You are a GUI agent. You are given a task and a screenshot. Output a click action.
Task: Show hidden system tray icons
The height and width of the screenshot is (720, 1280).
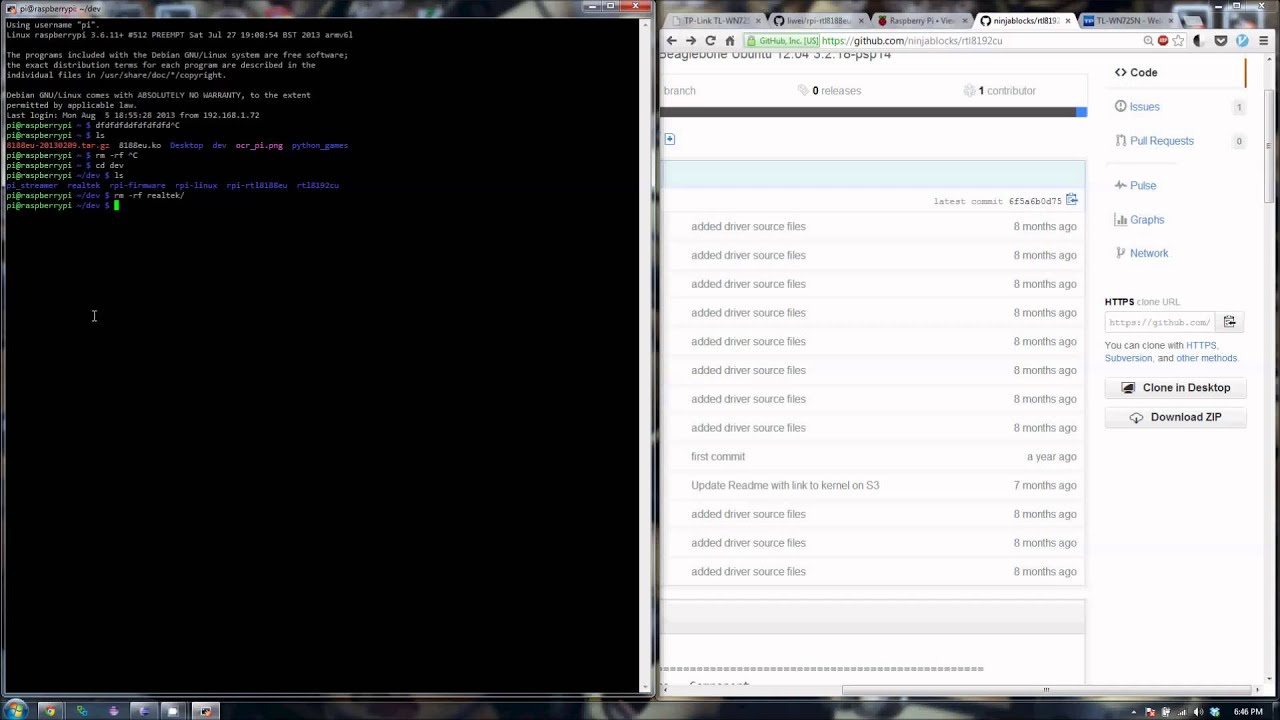[1134, 712]
